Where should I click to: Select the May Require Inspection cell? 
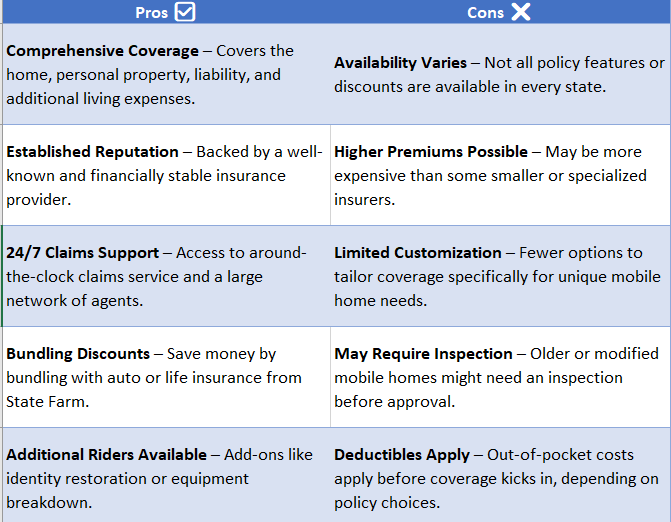coord(500,377)
